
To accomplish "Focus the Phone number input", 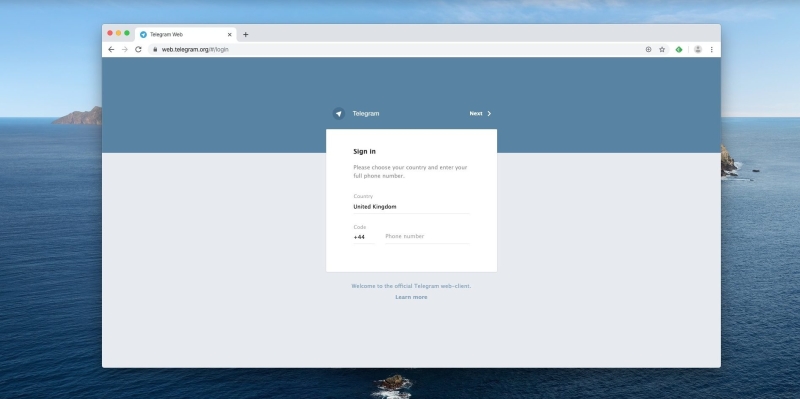I will tap(427, 237).
